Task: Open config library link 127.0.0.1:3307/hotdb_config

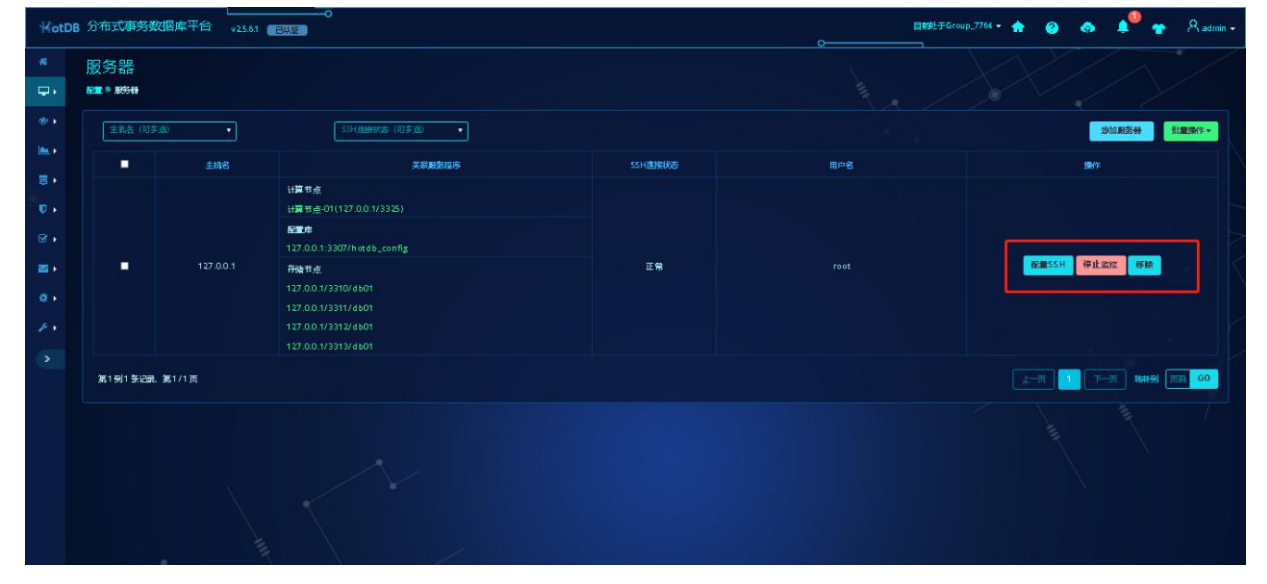Action: (x=347, y=248)
